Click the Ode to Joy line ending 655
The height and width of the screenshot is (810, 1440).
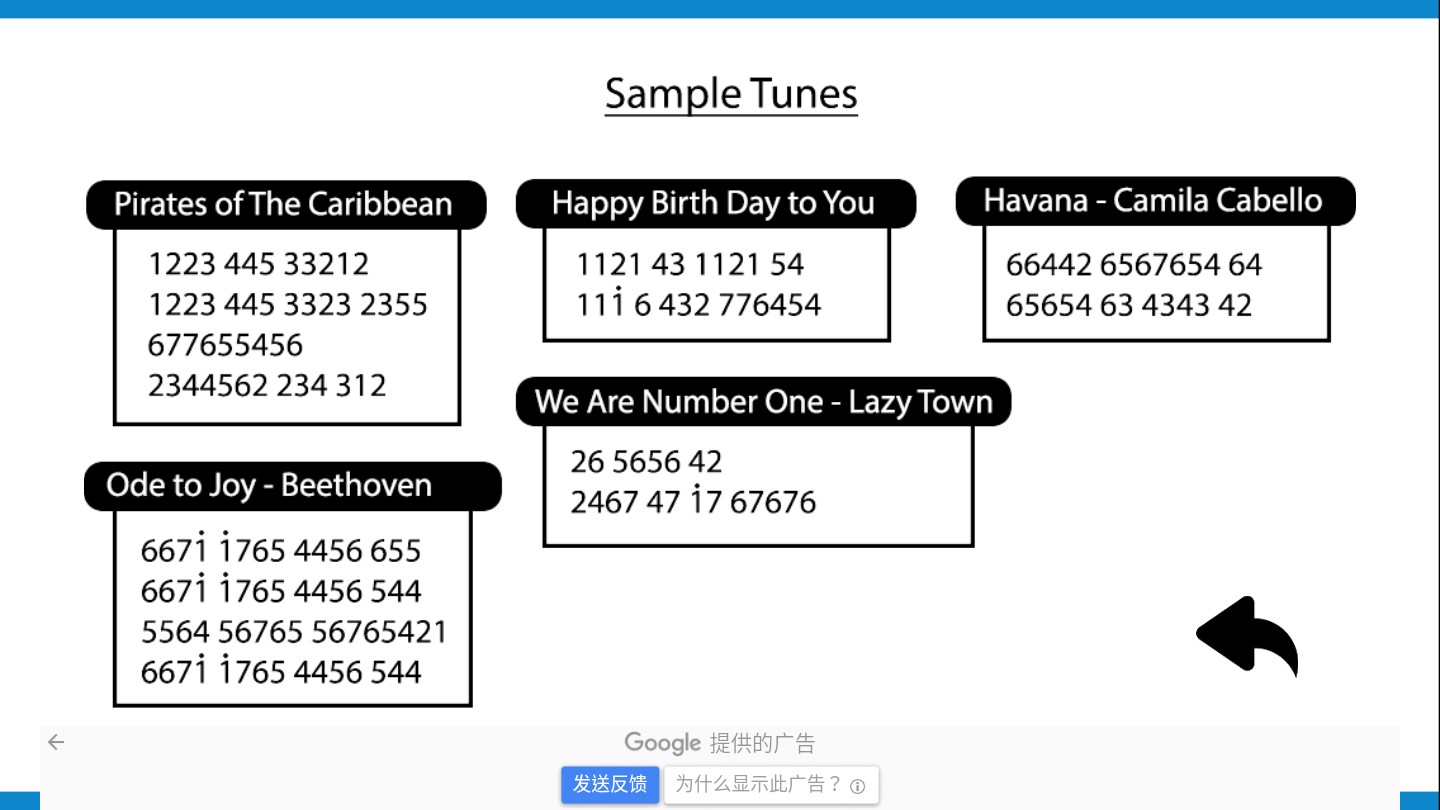coord(281,549)
